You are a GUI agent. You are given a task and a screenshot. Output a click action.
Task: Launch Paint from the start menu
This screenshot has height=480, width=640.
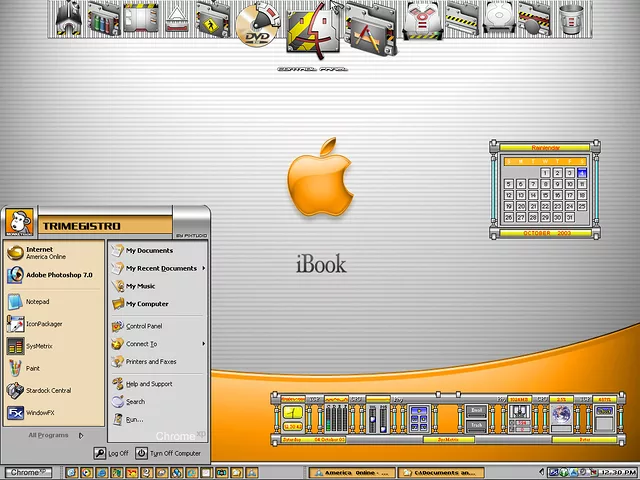coord(53,368)
